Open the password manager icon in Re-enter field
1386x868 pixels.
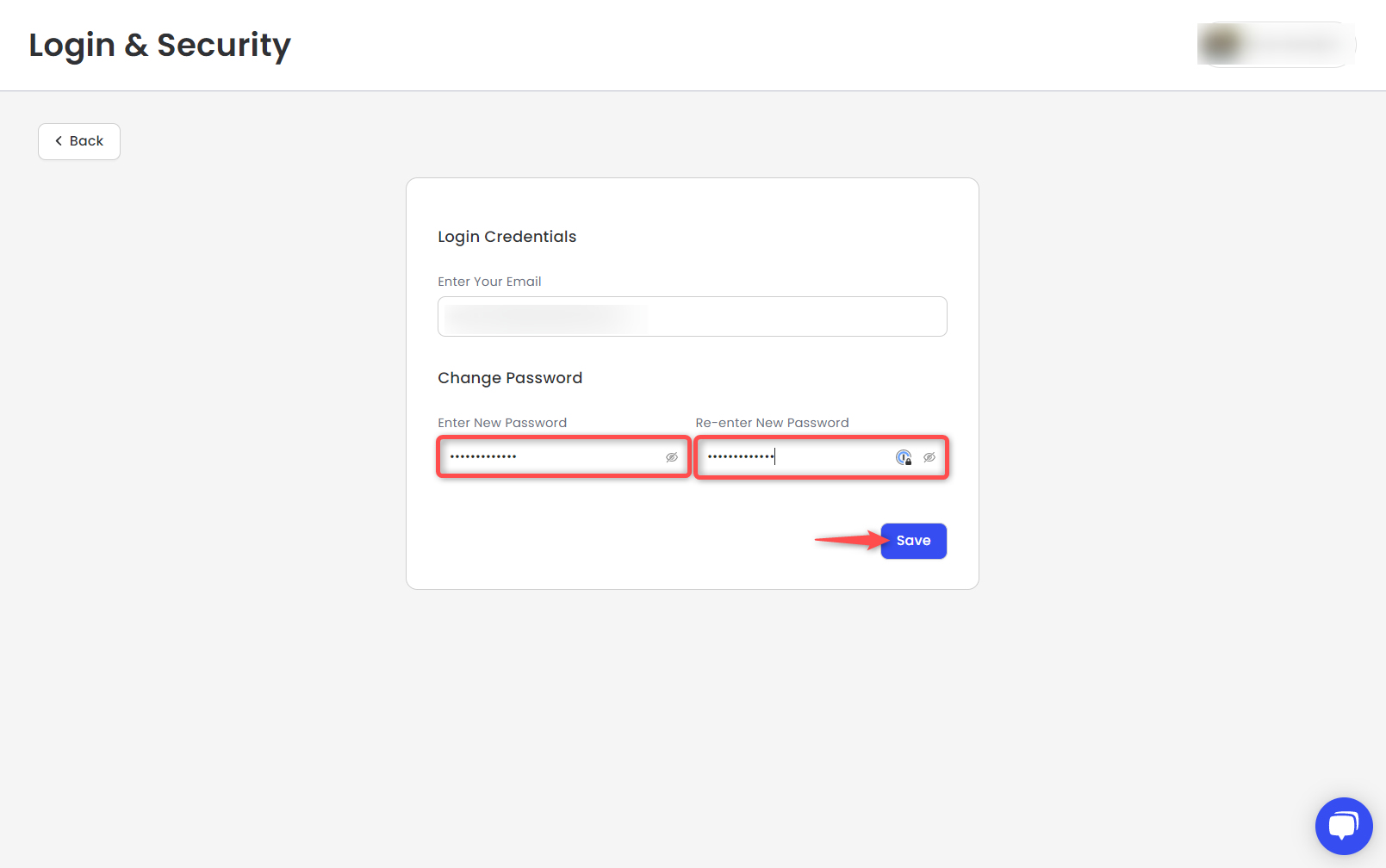pyautogui.click(x=904, y=457)
